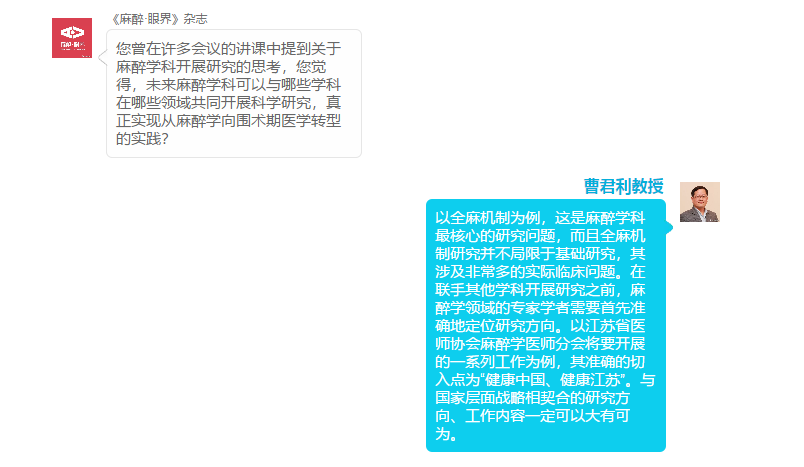Open 曹君利教授's profile photo
Image resolution: width=804 pixels, height=467 pixels.
[700, 202]
